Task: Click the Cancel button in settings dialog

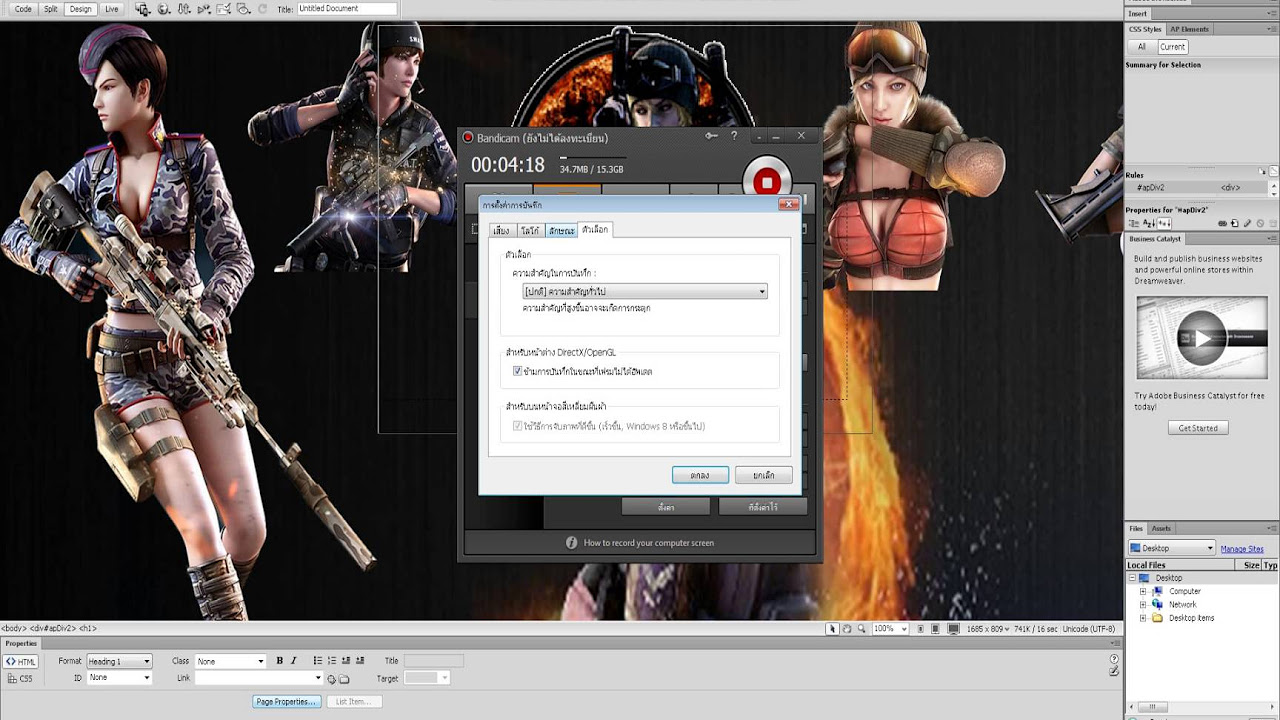Action: (763, 475)
